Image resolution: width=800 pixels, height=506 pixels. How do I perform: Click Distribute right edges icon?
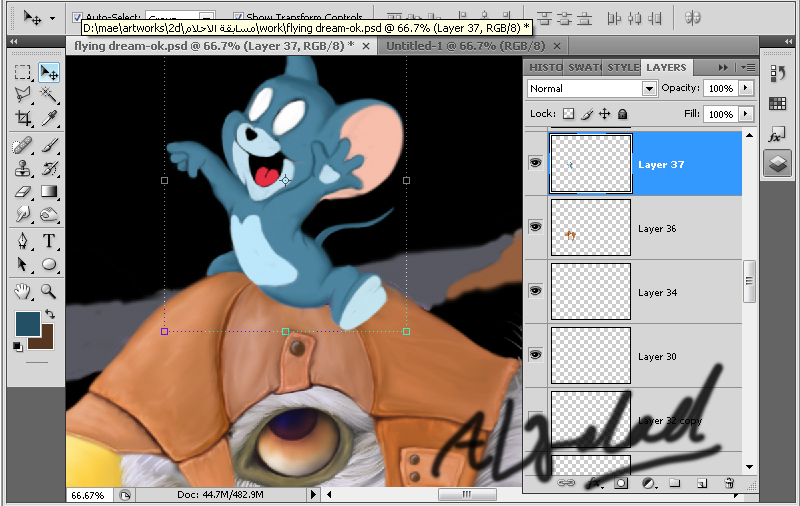coord(655,18)
